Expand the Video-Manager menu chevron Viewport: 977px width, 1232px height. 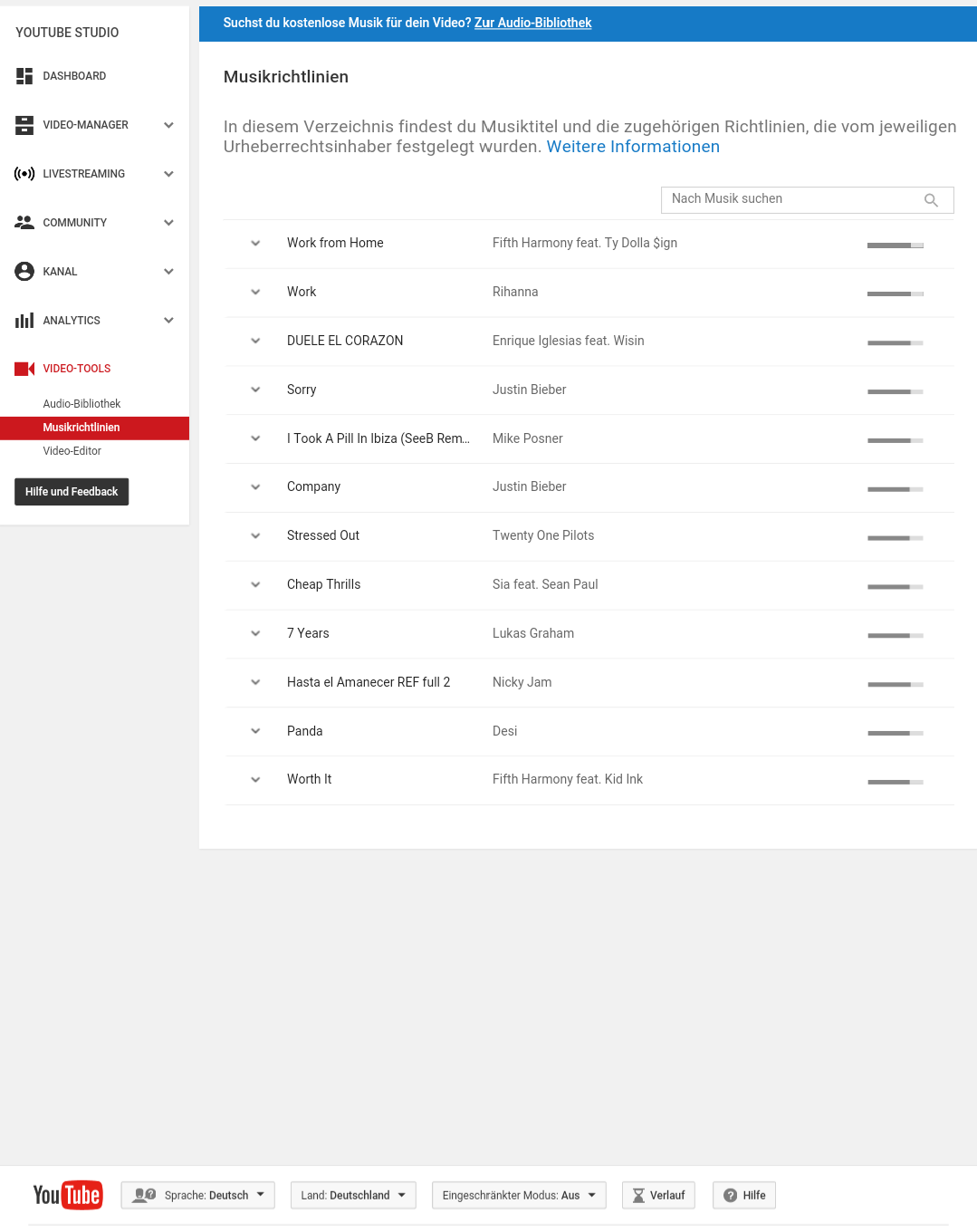click(x=168, y=125)
